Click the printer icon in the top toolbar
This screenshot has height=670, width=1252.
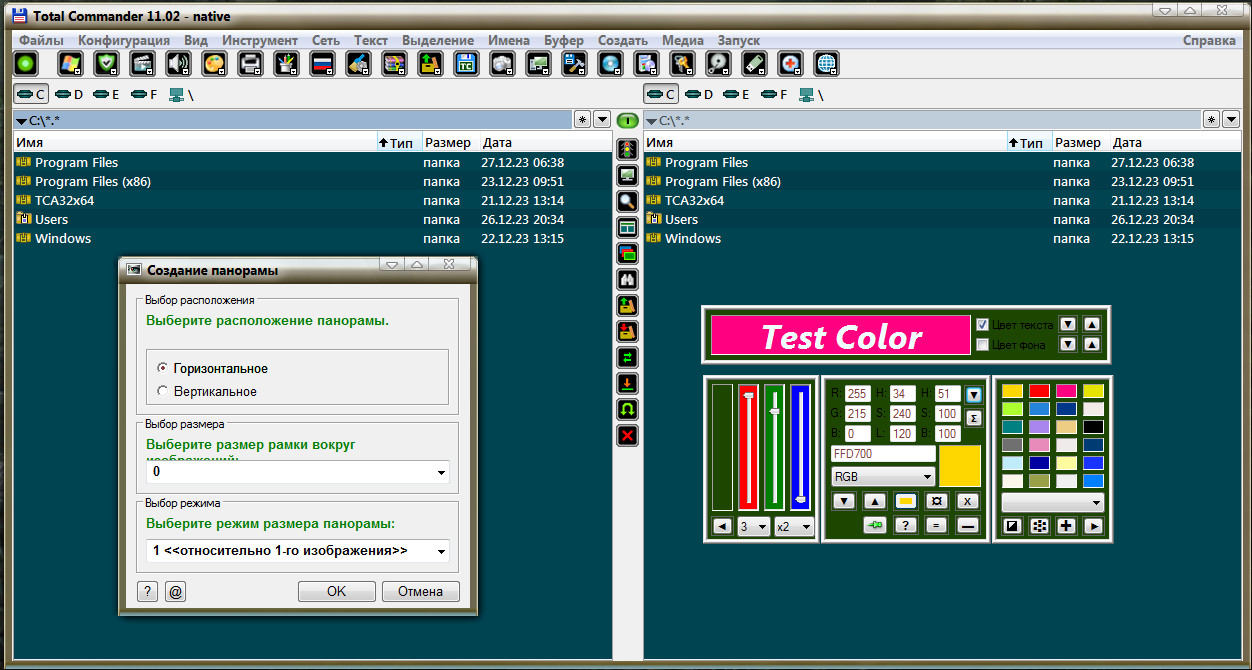pos(250,64)
